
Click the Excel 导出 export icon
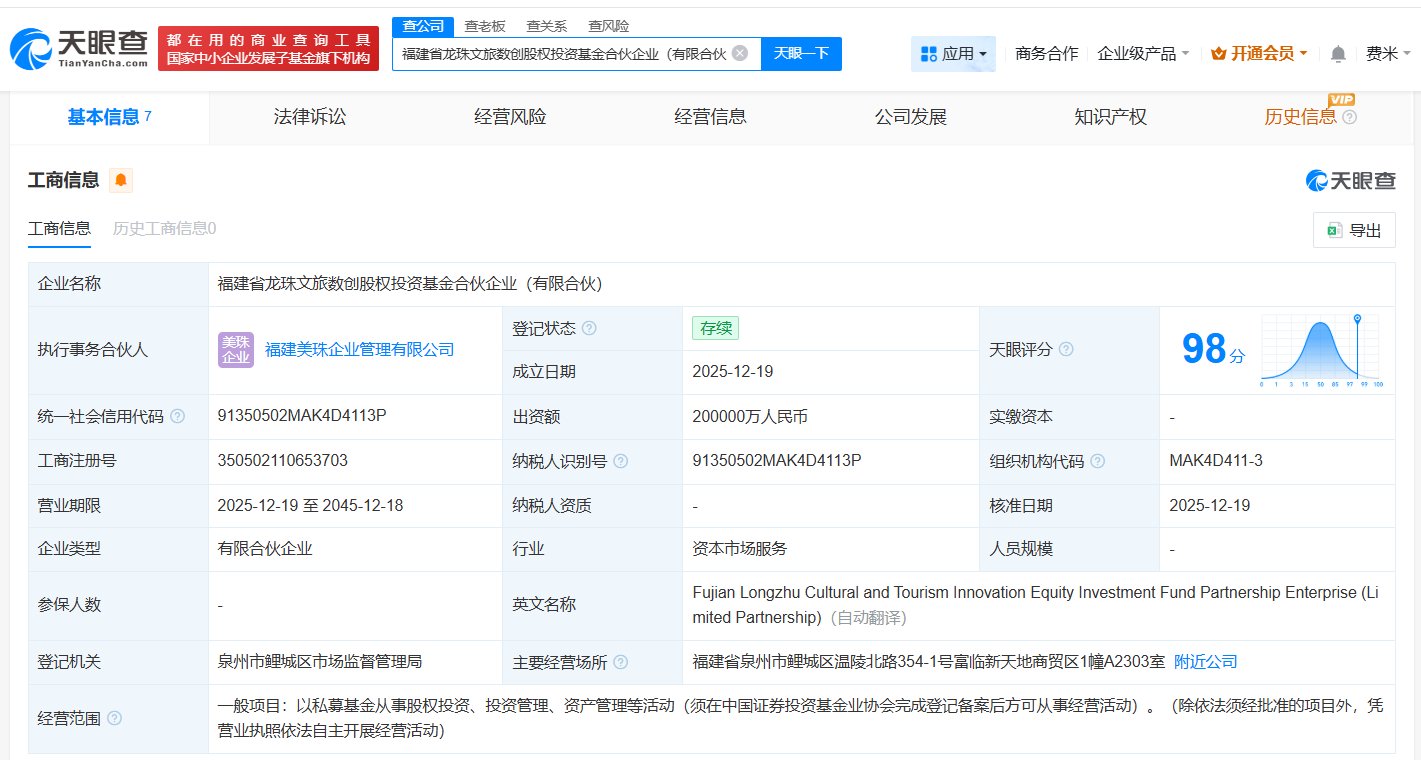pyautogui.click(x=1333, y=230)
